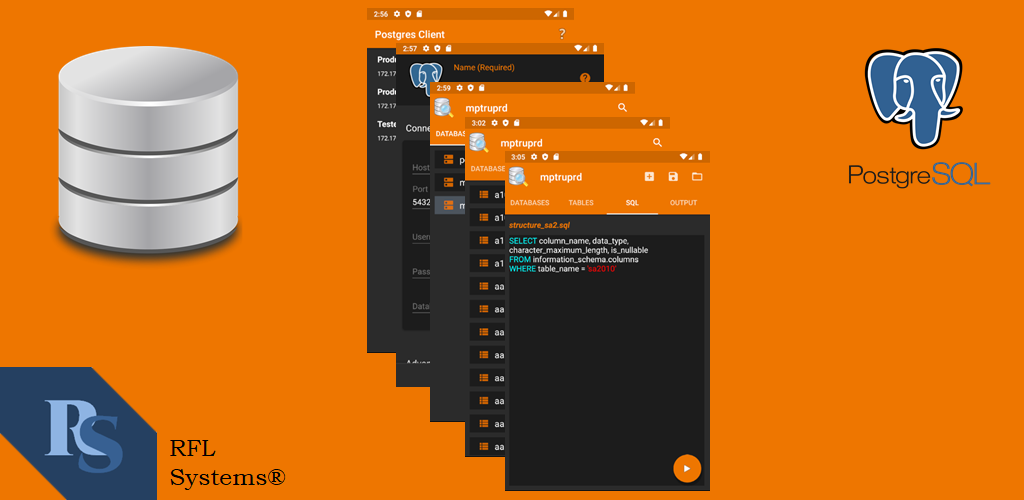Click the orange help icon beside Name field

(x=584, y=78)
